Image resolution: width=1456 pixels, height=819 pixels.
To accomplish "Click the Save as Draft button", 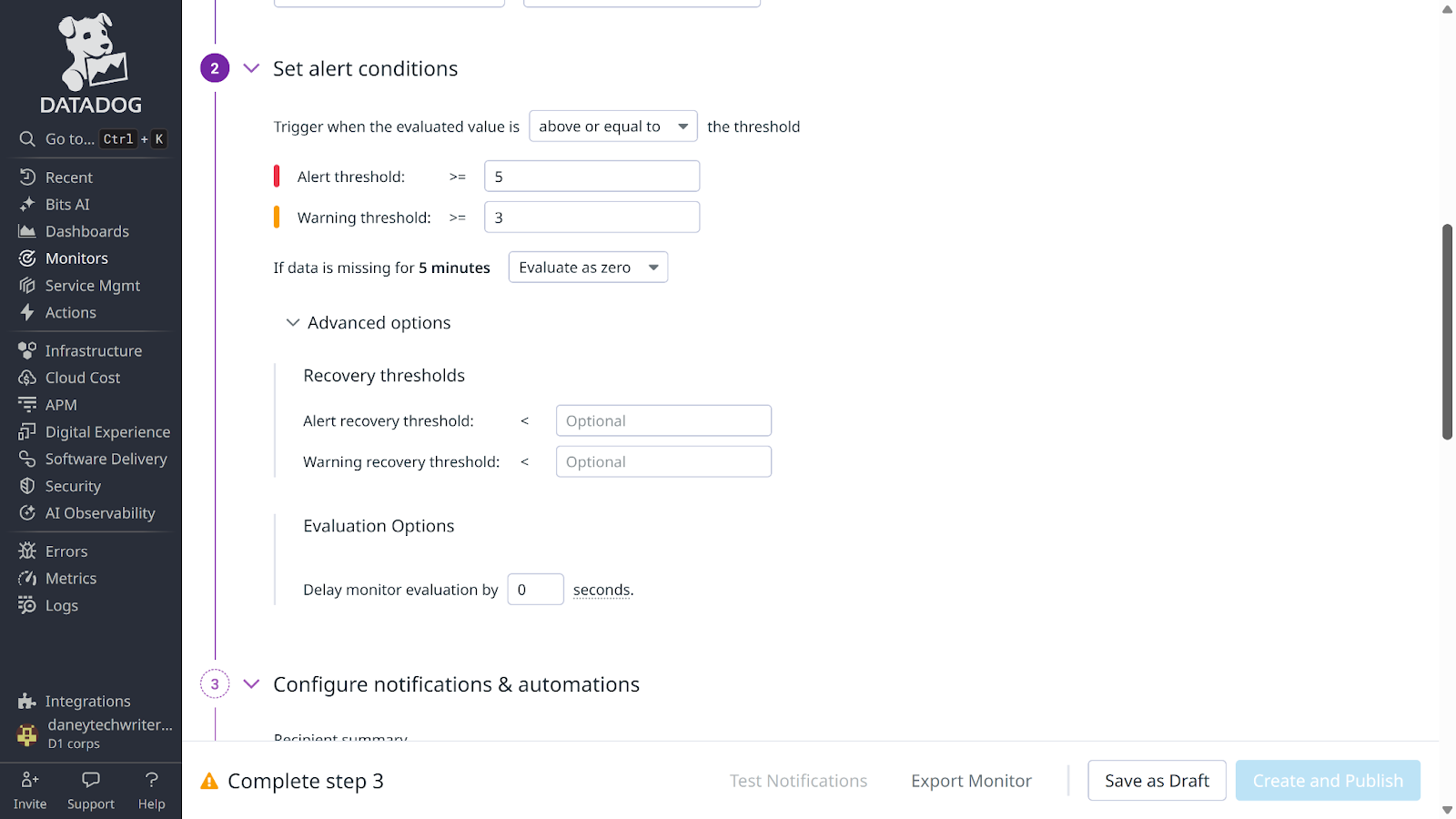I will [x=1157, y=781].
